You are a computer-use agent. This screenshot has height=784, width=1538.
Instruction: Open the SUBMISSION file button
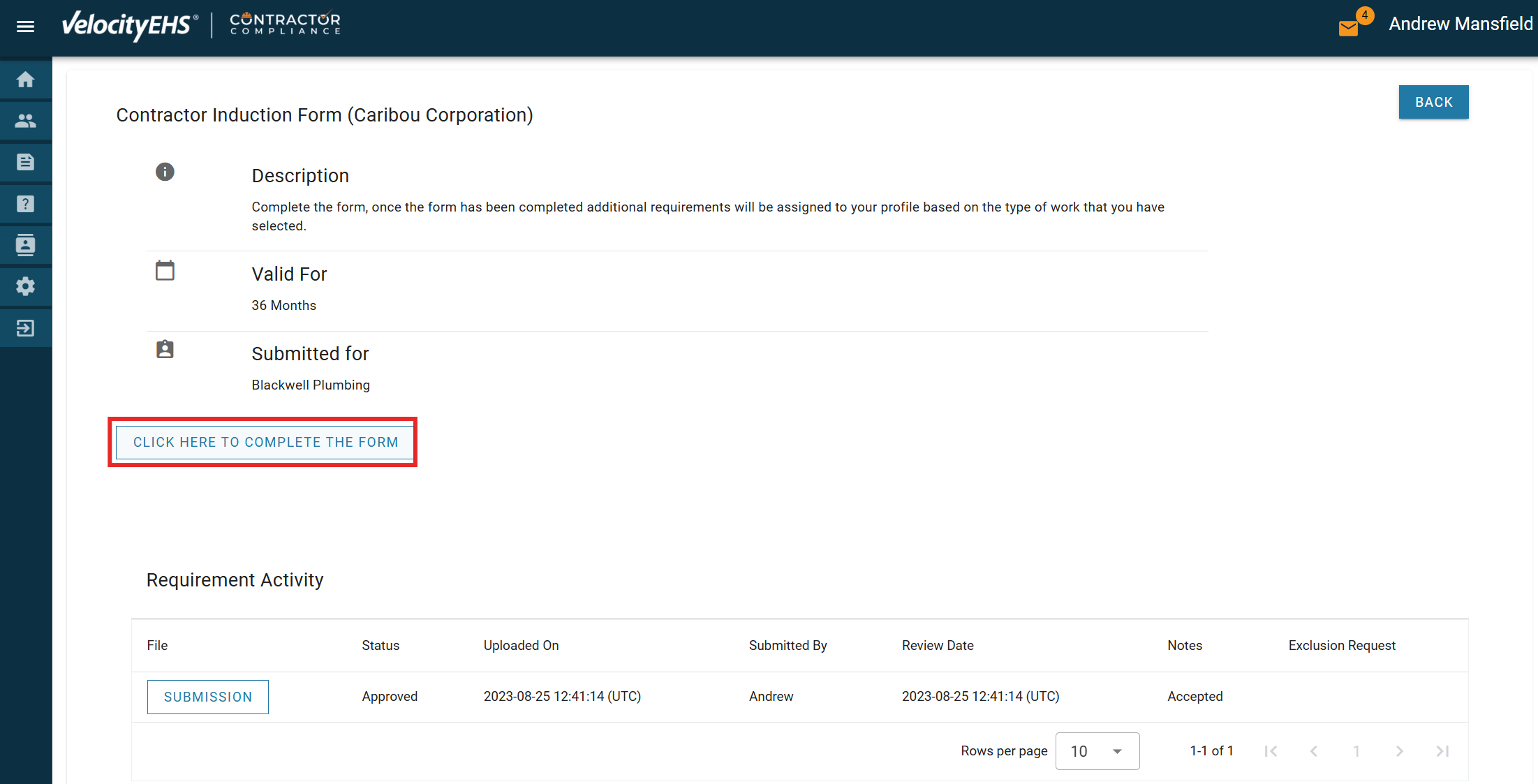pyautogui.click(x=207, y=697)
